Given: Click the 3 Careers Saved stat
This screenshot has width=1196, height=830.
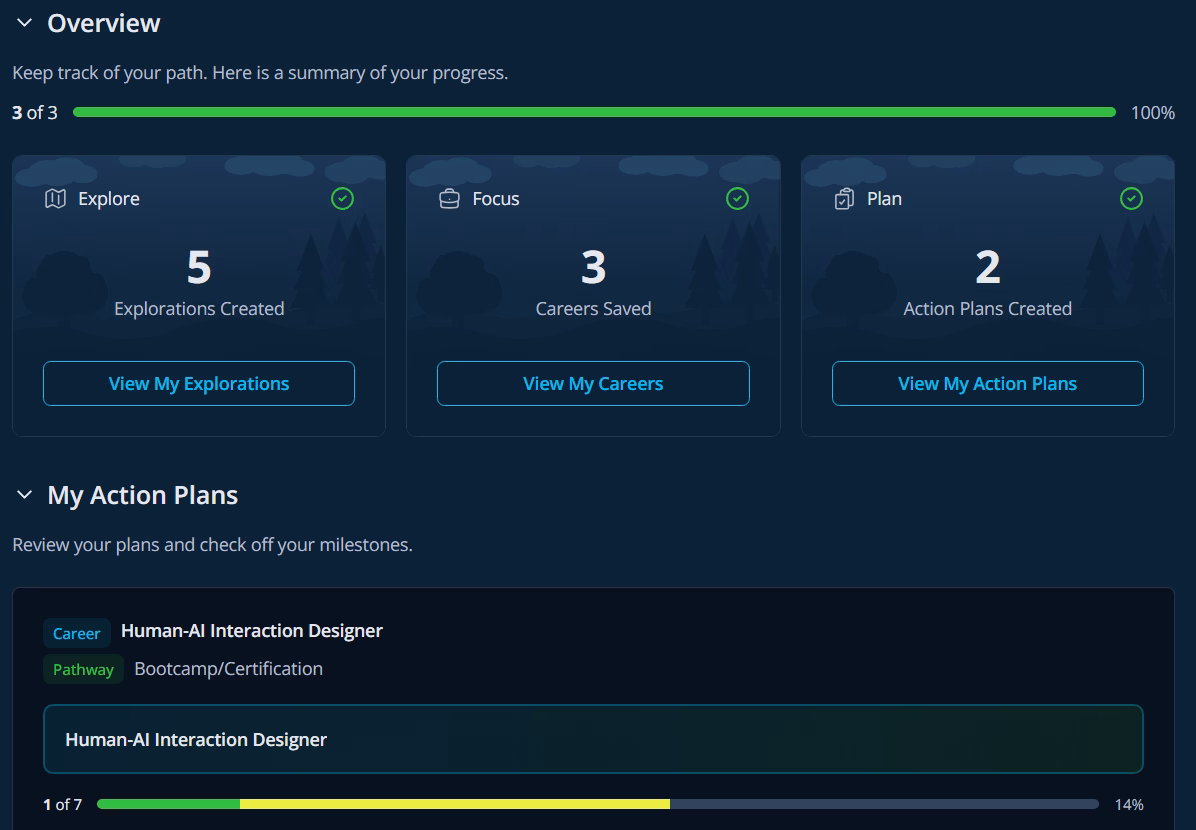Looking at the screenshot, I should [592, 266].
